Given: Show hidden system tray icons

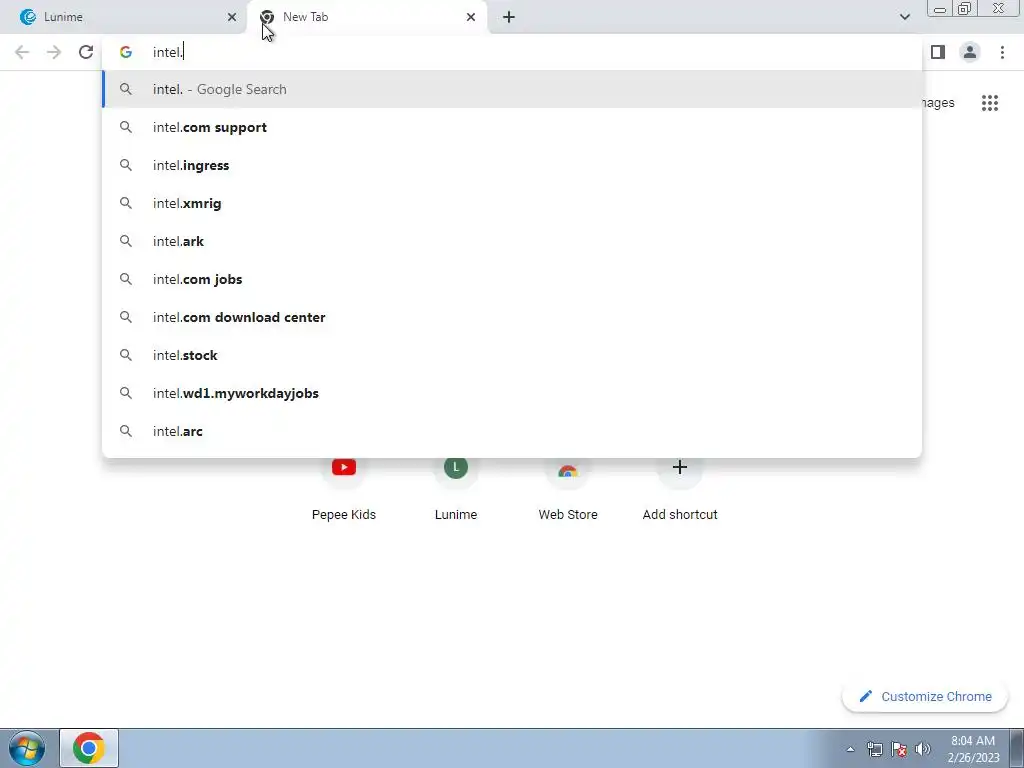Looking at the screenshot, I should tap(850, 749).
